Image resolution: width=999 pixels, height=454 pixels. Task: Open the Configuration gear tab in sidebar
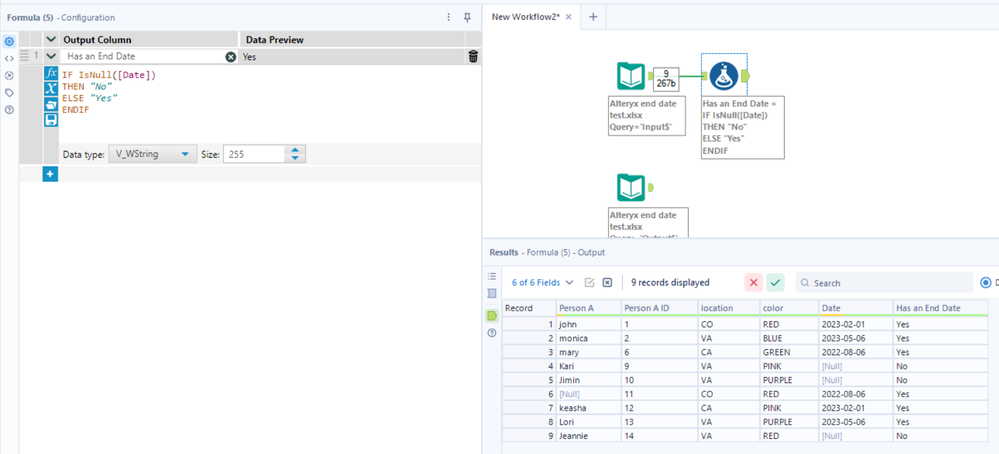coord(9,41)
